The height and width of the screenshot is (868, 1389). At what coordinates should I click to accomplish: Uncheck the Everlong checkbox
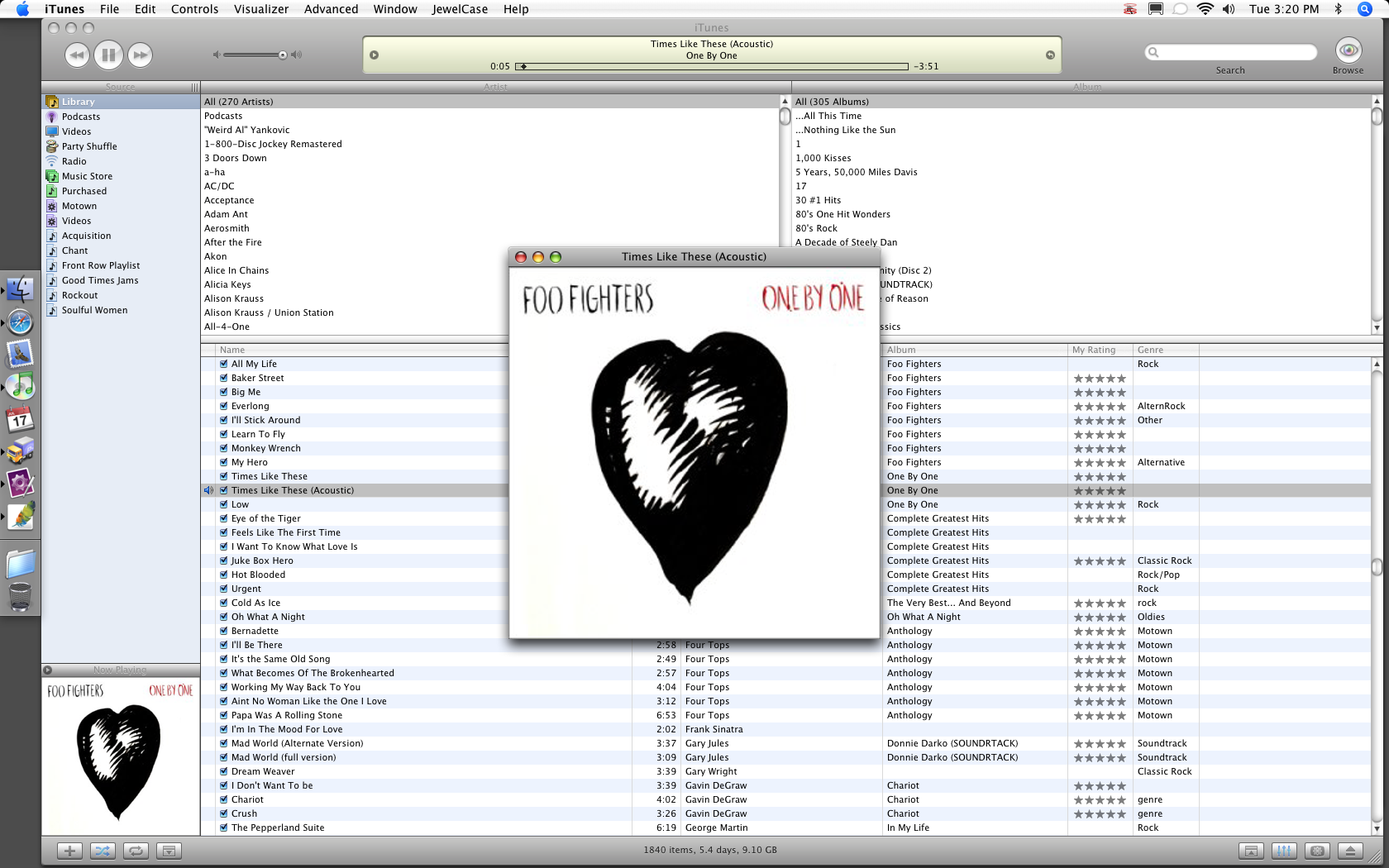pos(224,406)
